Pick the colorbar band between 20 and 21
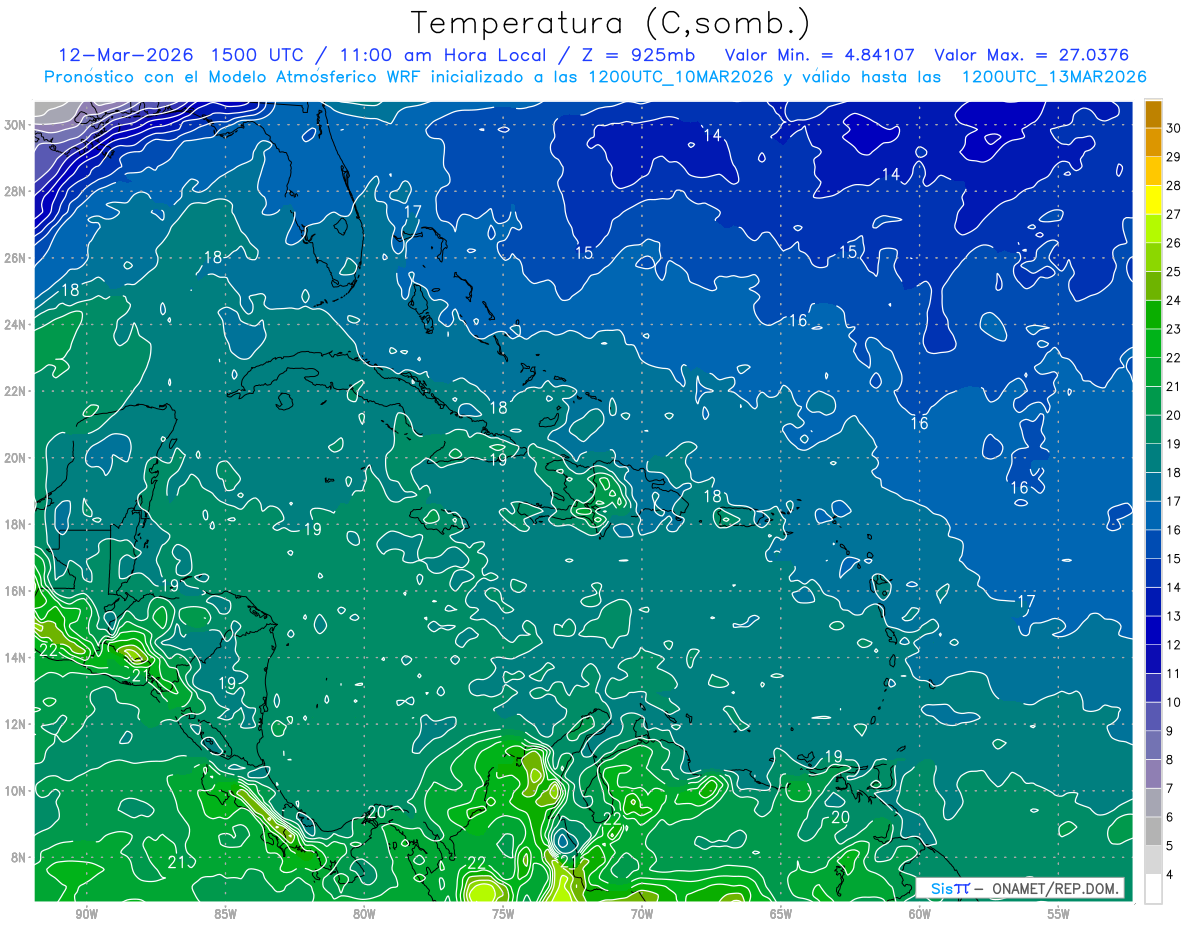Viewport: 1200px width, 927px height. (x=1154, y=401)
